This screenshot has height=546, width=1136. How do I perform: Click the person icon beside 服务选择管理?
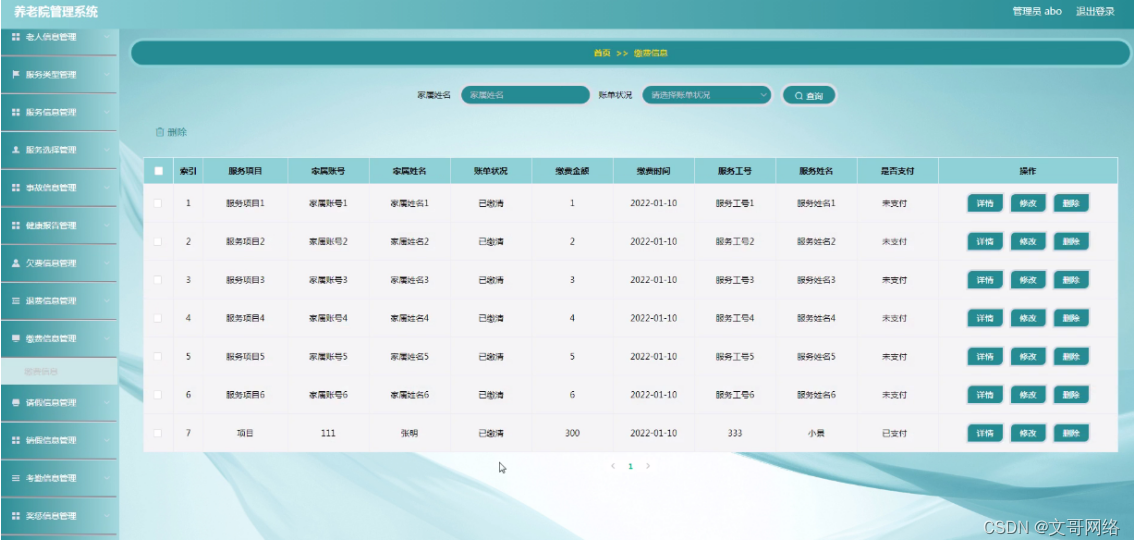16,150
